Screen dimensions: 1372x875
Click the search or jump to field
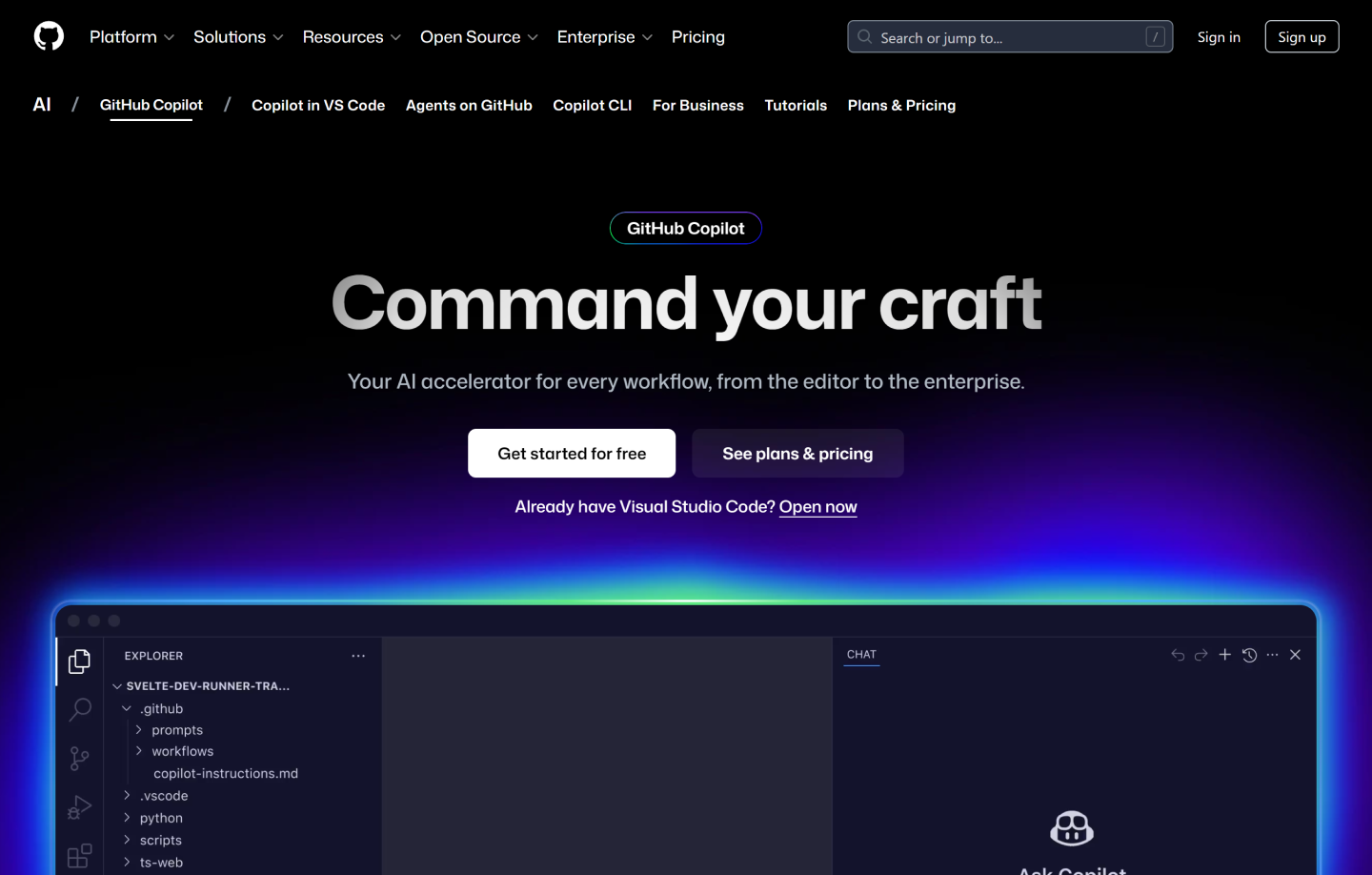[1010, 36]
